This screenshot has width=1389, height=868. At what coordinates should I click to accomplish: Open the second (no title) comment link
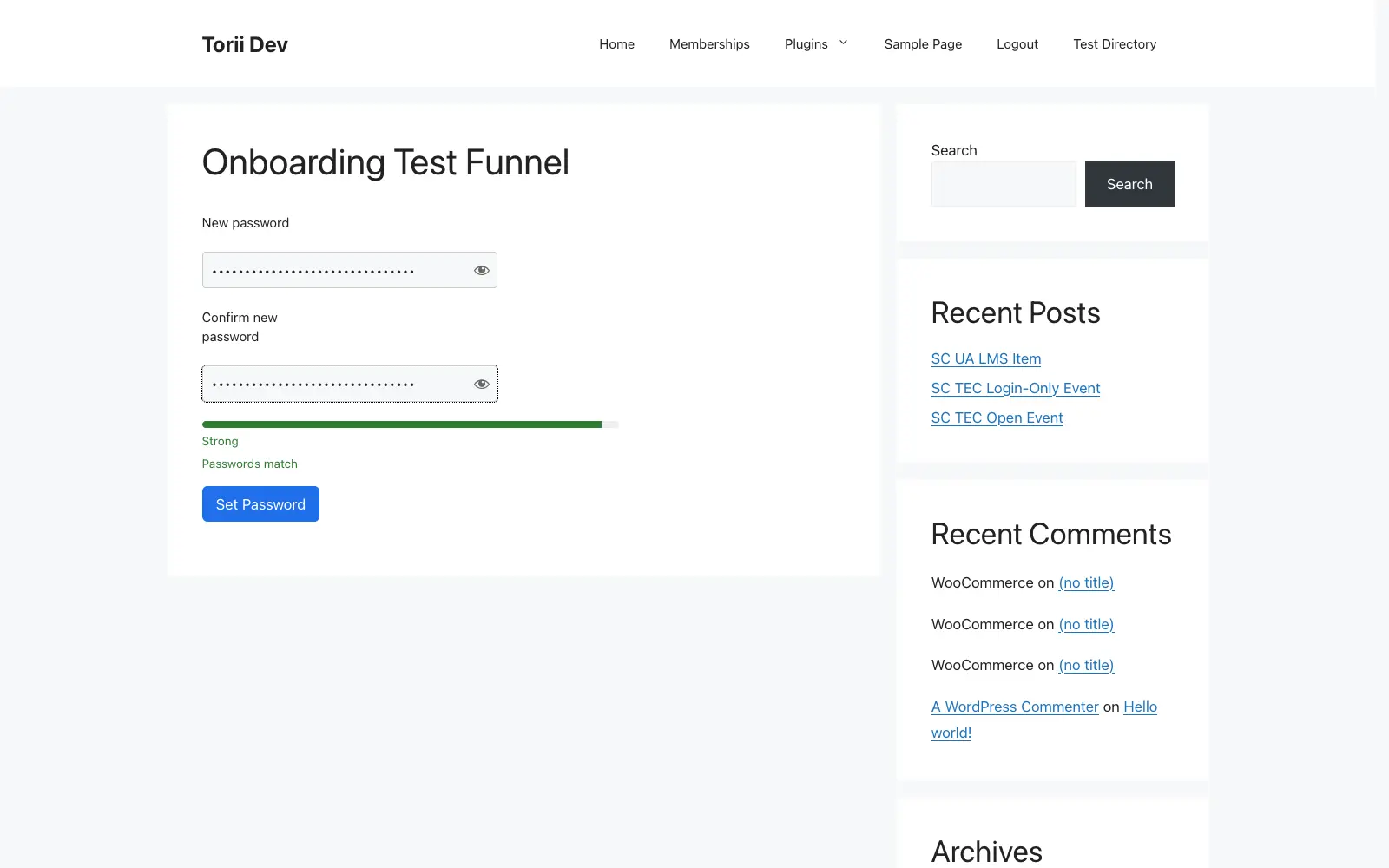click(x=1086, y=624)
